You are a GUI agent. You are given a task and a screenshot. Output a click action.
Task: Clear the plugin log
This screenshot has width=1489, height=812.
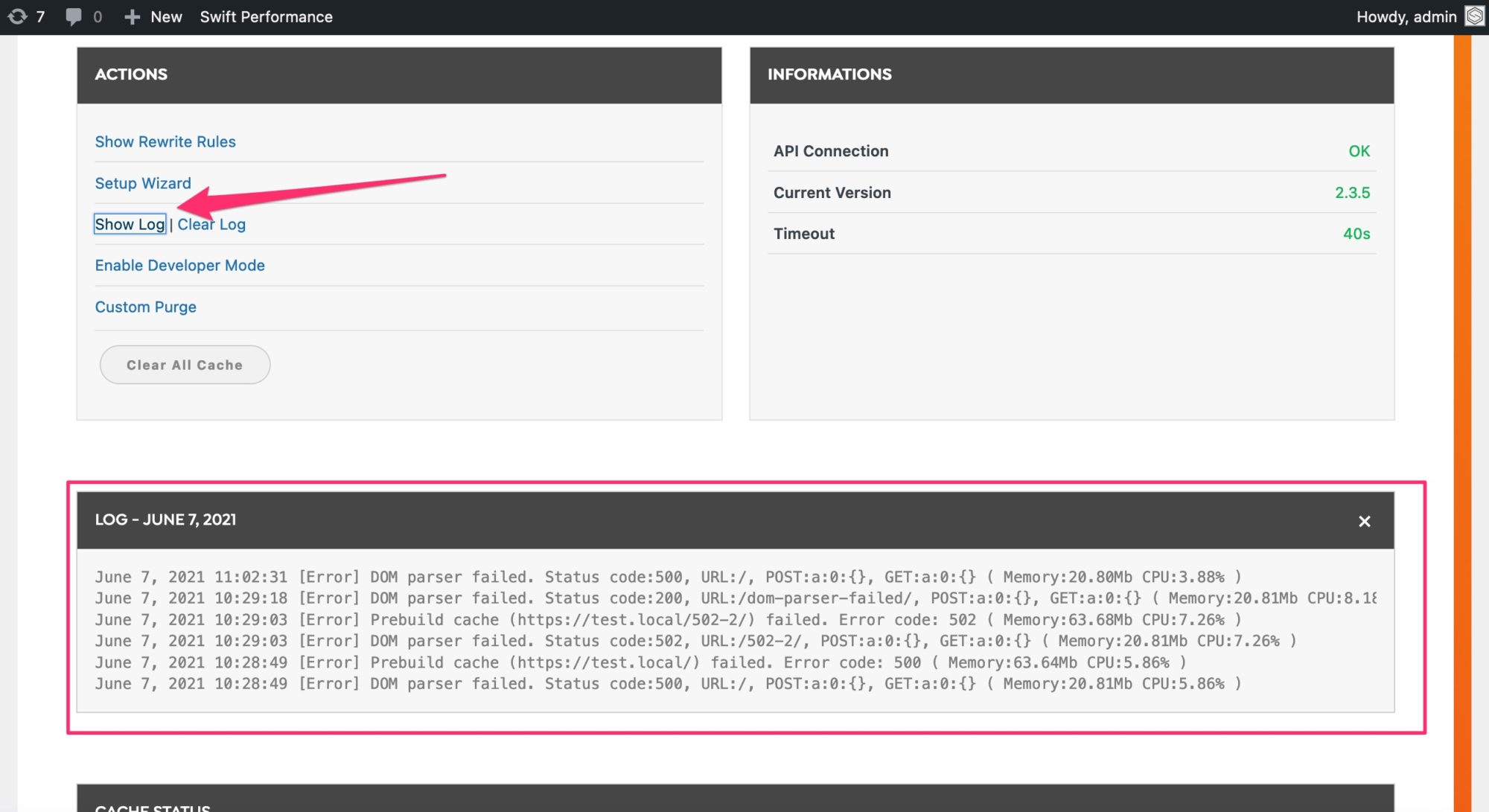click(211, 224)
